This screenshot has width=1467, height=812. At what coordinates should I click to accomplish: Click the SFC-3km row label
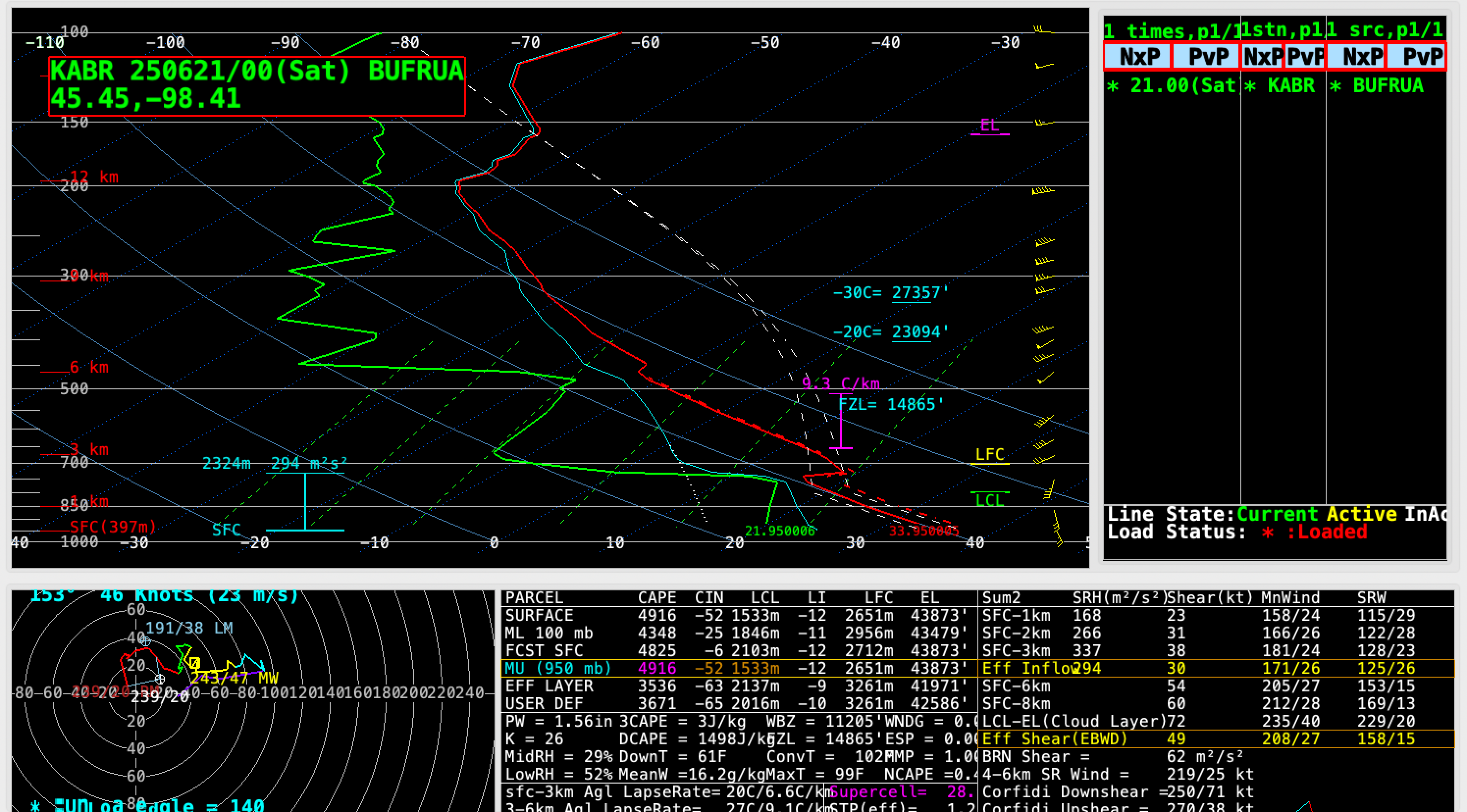tap(1016, 650)
